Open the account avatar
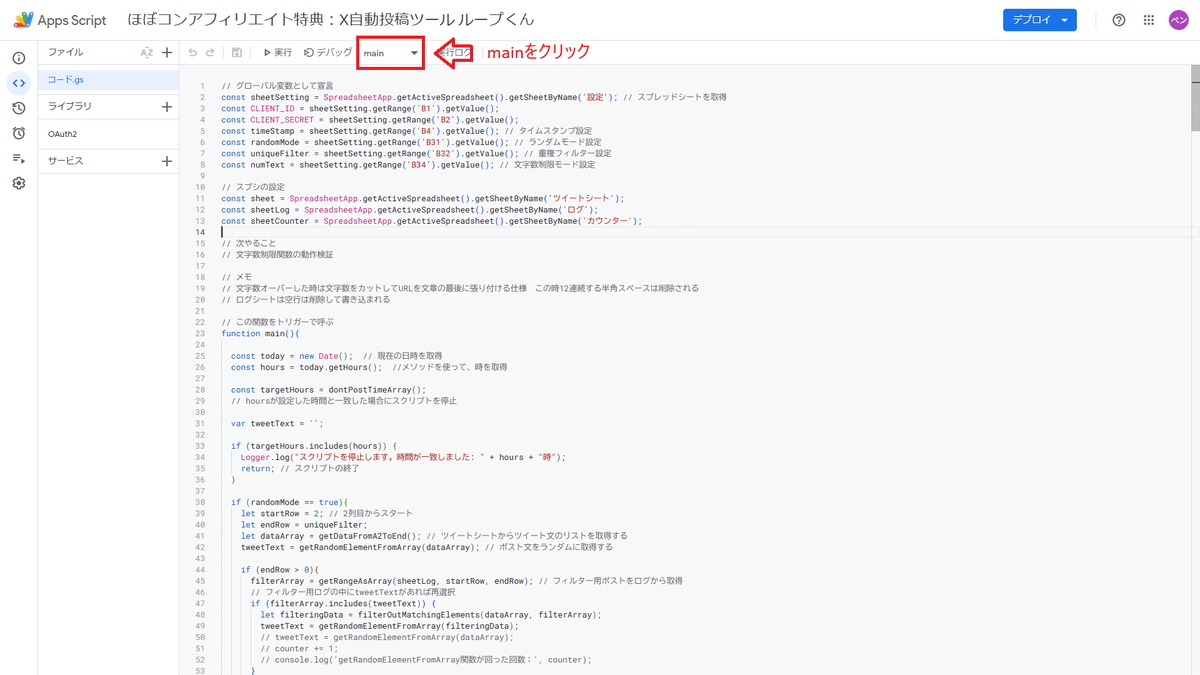1200x675 pixels. click(x=1179, y=20)
